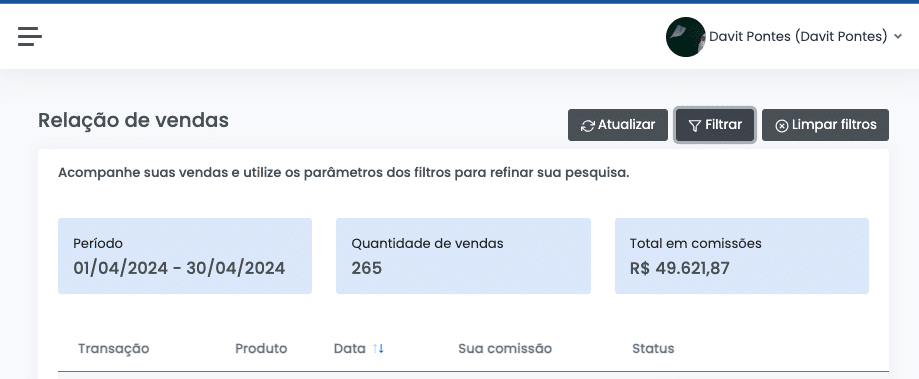Sort table by the Data column arrows
This screenshot has height=379, width=919.
(378, 349)
